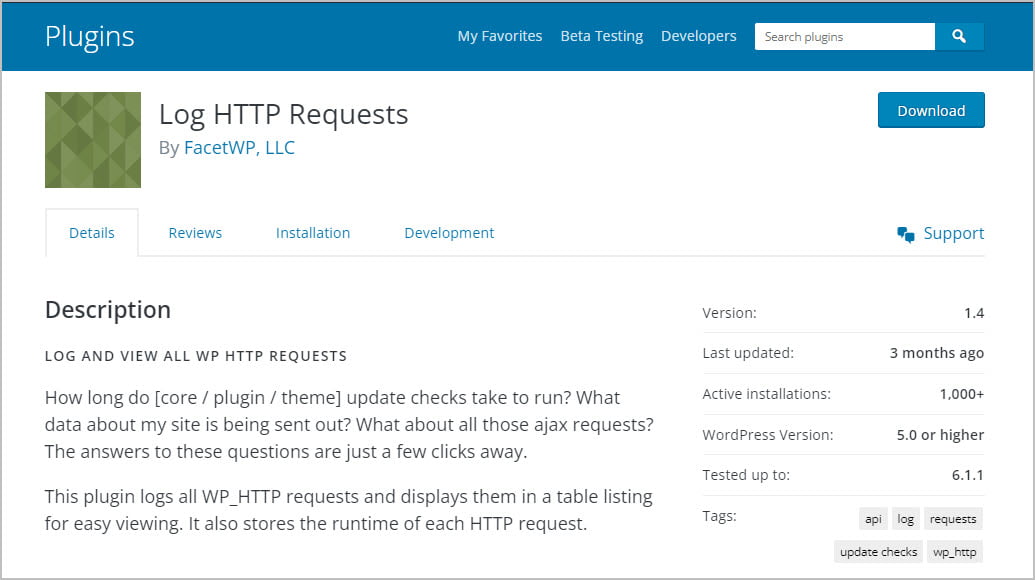Click the search magnifier icon
This screenshot has height=580, width=1035.
[959, 36]
